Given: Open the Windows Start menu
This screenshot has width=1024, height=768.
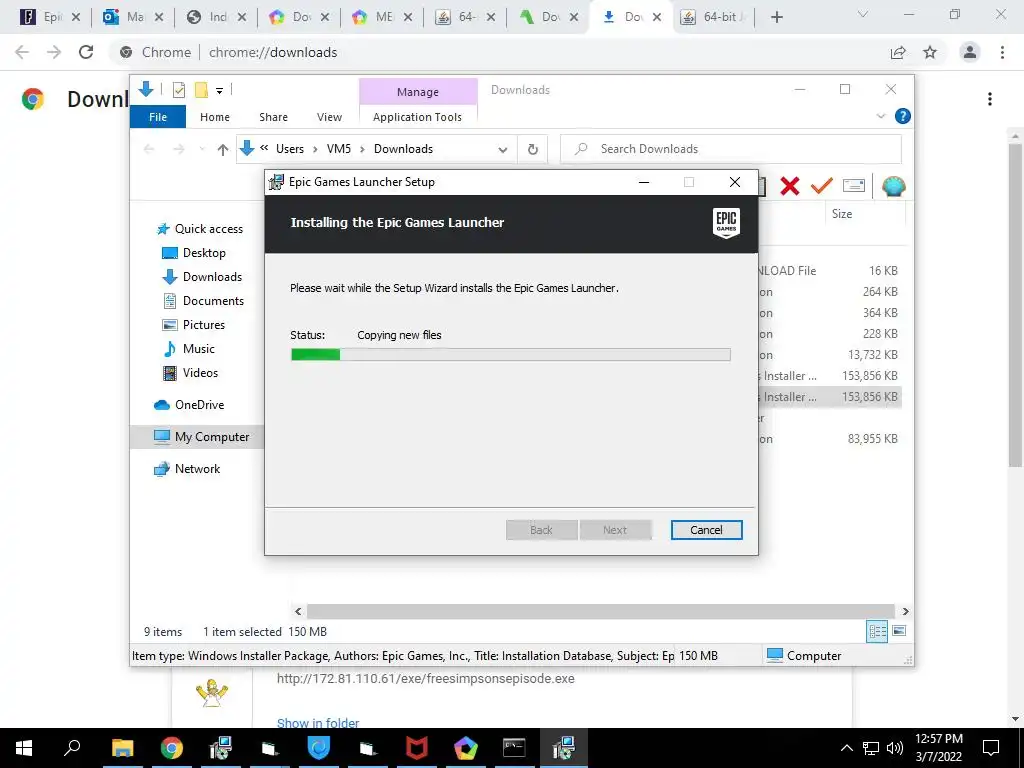Looking at the screenshot, I should pyautogui.click(x=24, y=748).
